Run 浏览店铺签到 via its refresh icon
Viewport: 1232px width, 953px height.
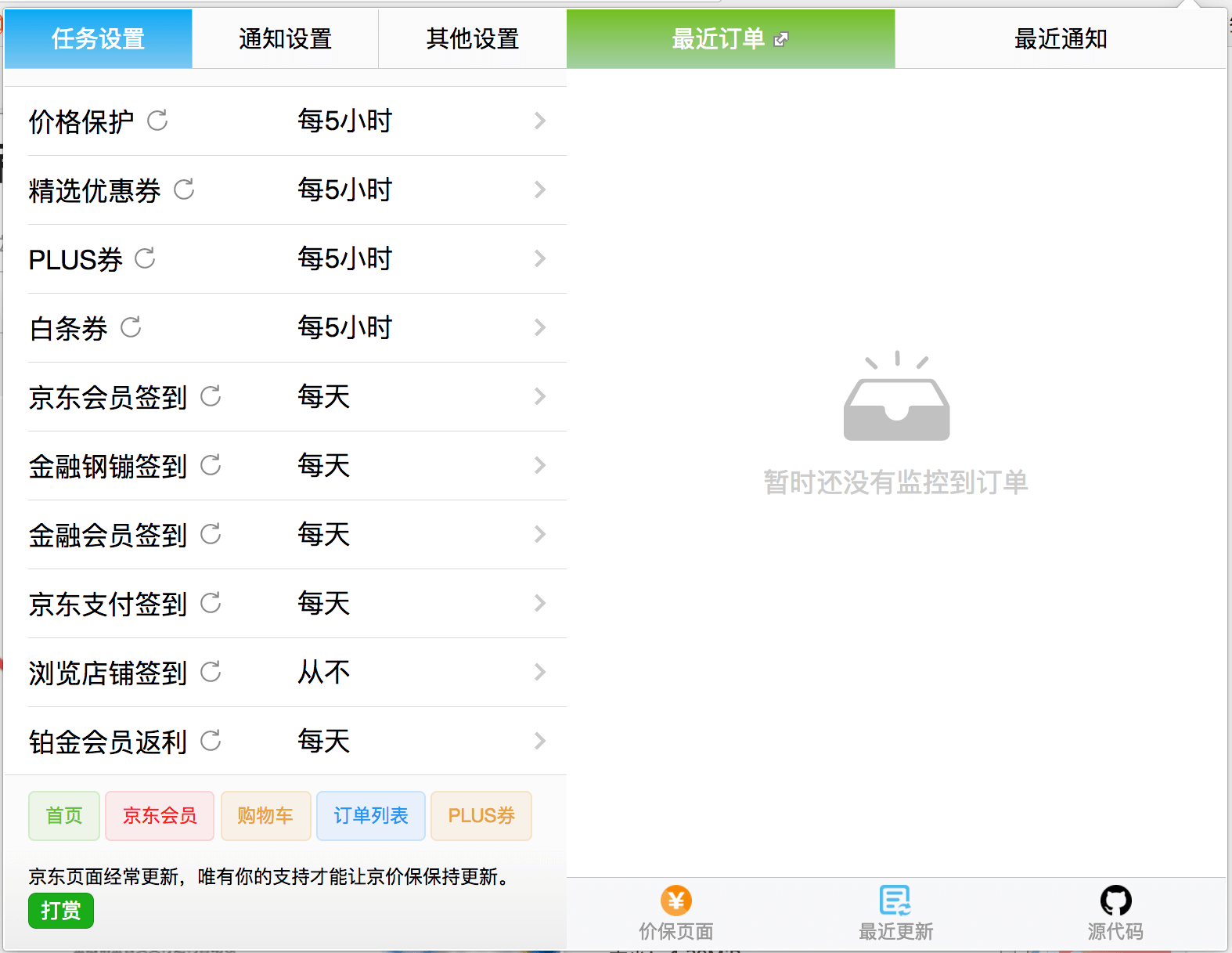211,672
